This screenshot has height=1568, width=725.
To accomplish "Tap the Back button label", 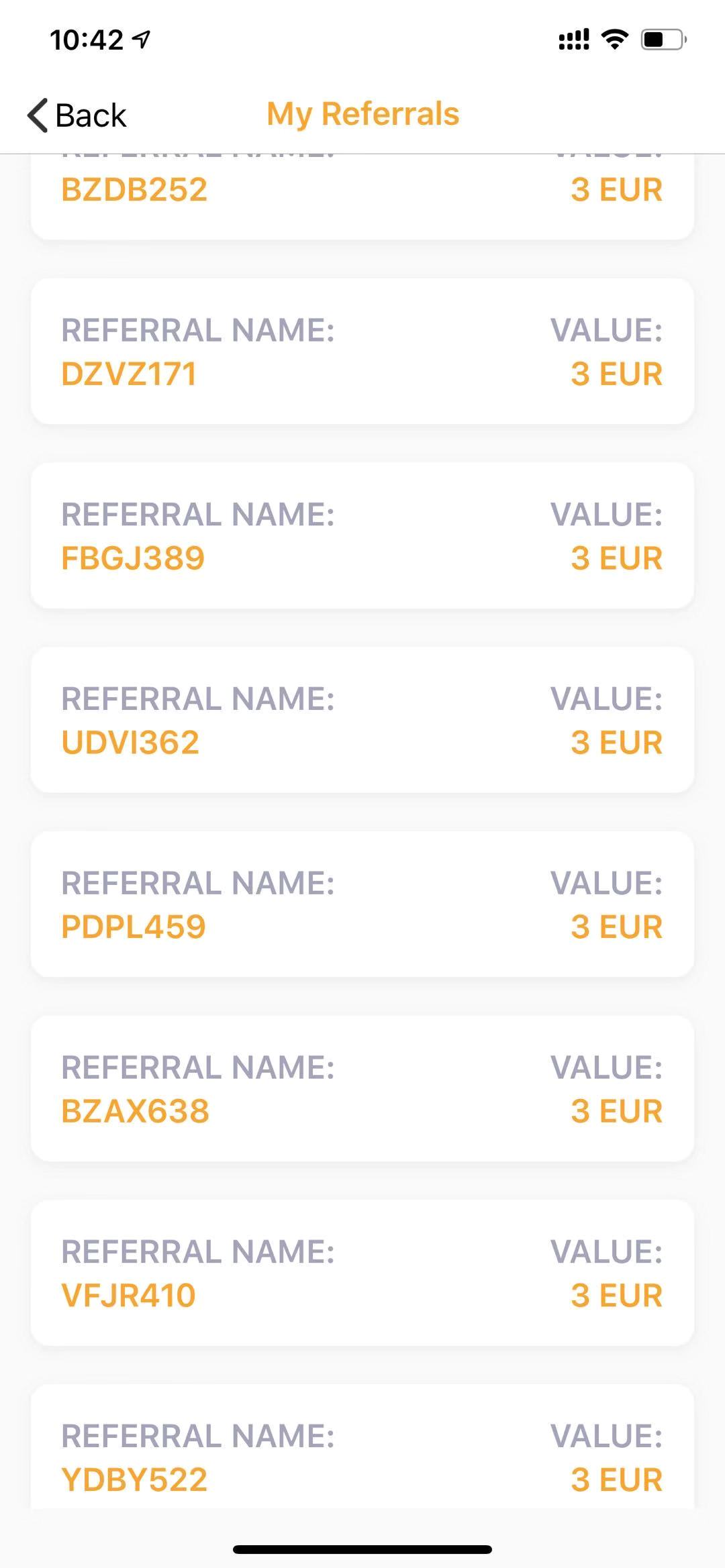I will (91, 115).
